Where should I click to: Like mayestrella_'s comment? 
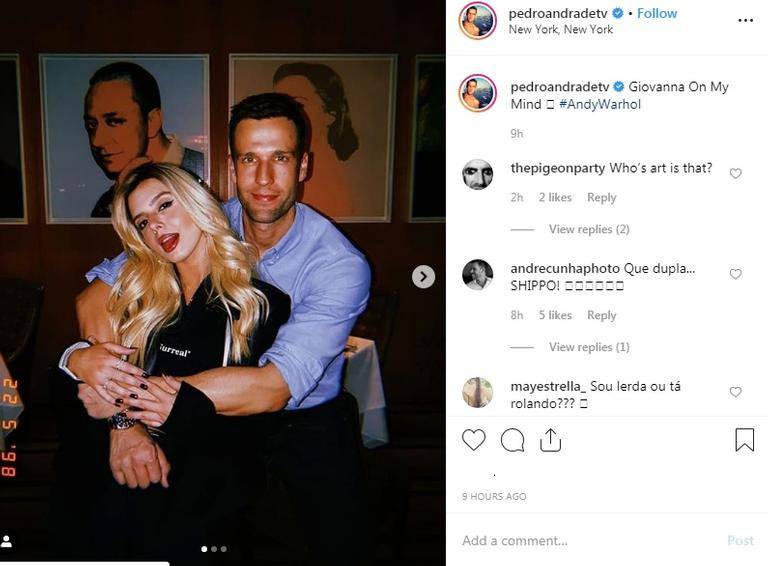tap(736, 392)
